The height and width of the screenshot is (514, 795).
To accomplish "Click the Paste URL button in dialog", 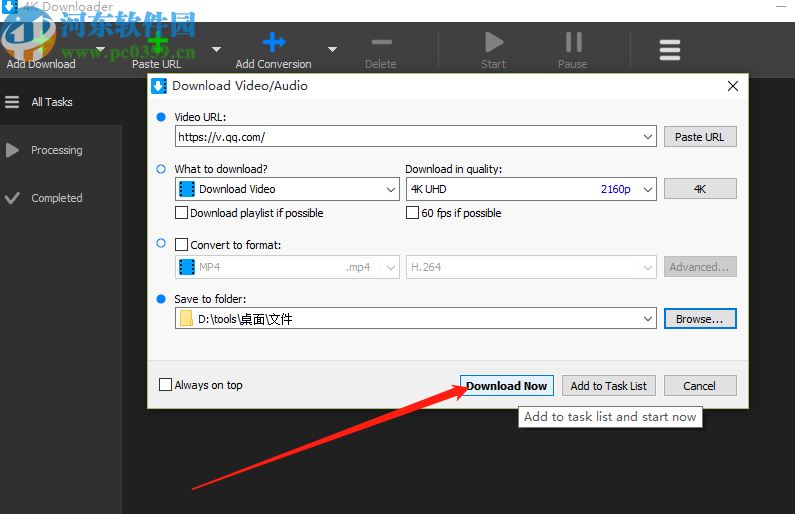I will click(700, 137).
